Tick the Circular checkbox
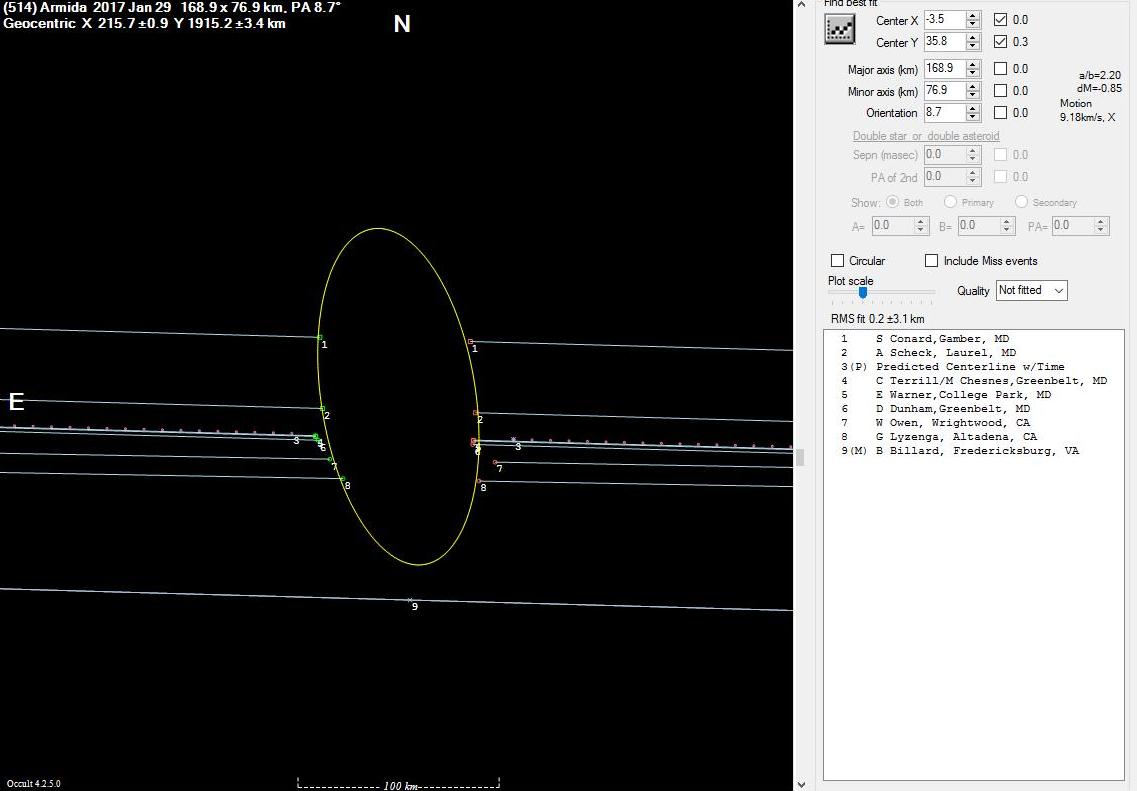This screenshot has height=791, width=1137. pos(838,261)
